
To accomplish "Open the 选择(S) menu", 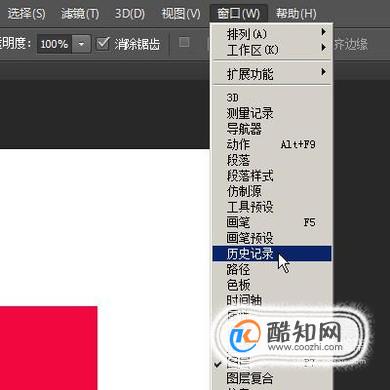I will pos(26,13).
